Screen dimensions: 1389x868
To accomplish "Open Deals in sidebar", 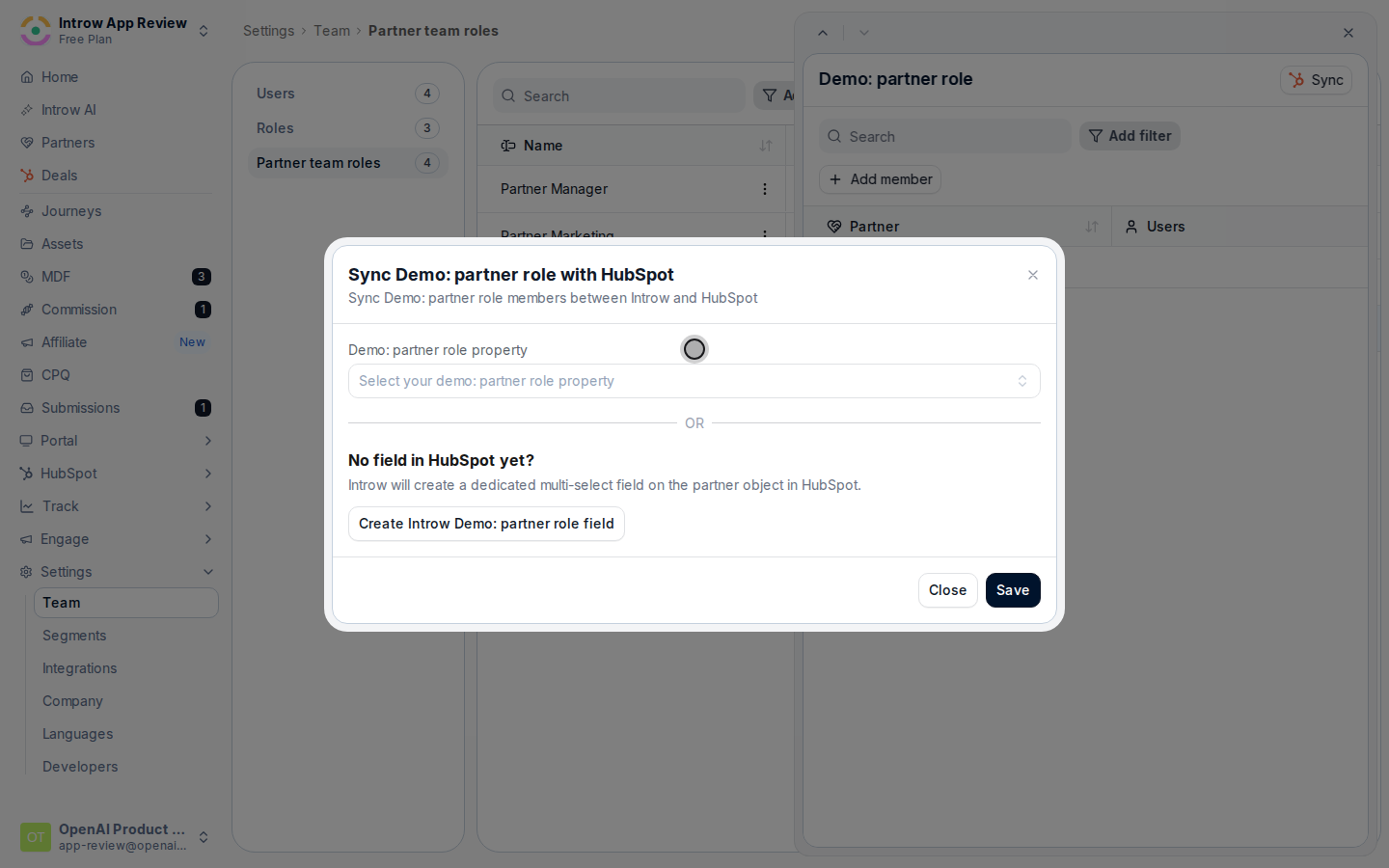I will (x=59, y=176).
